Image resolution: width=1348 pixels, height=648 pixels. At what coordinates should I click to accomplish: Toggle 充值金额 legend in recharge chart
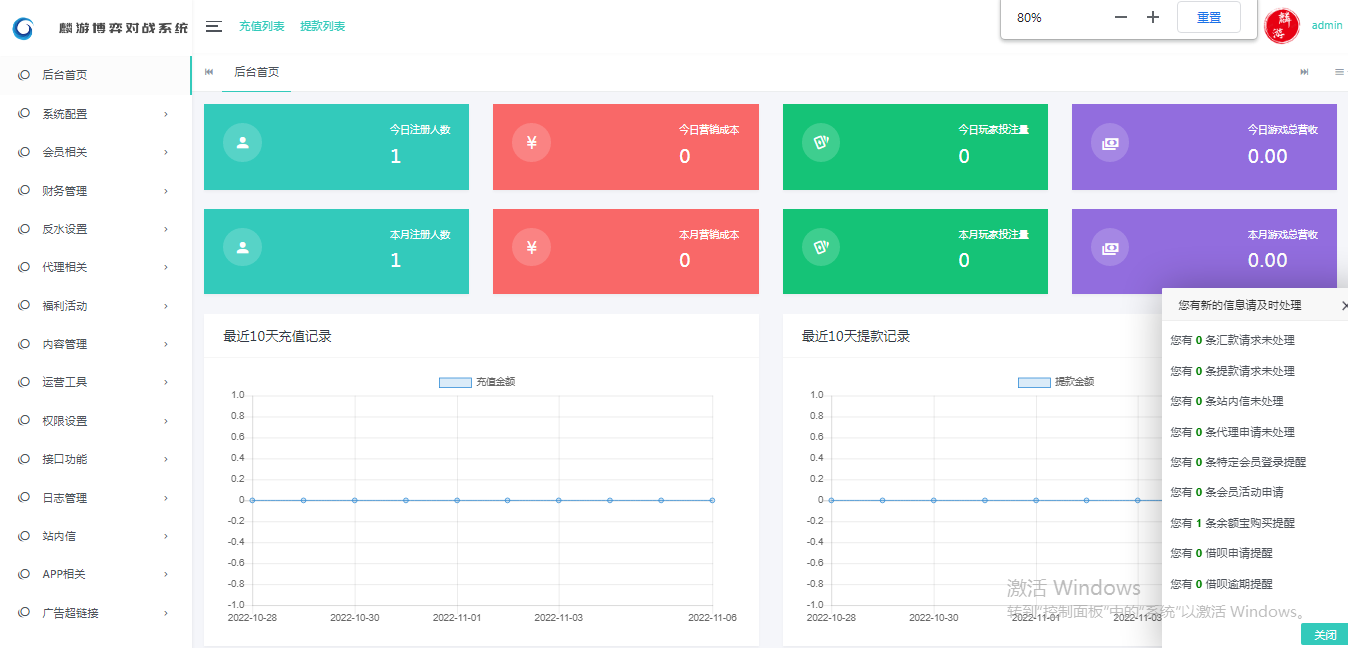tap(477, 382)
